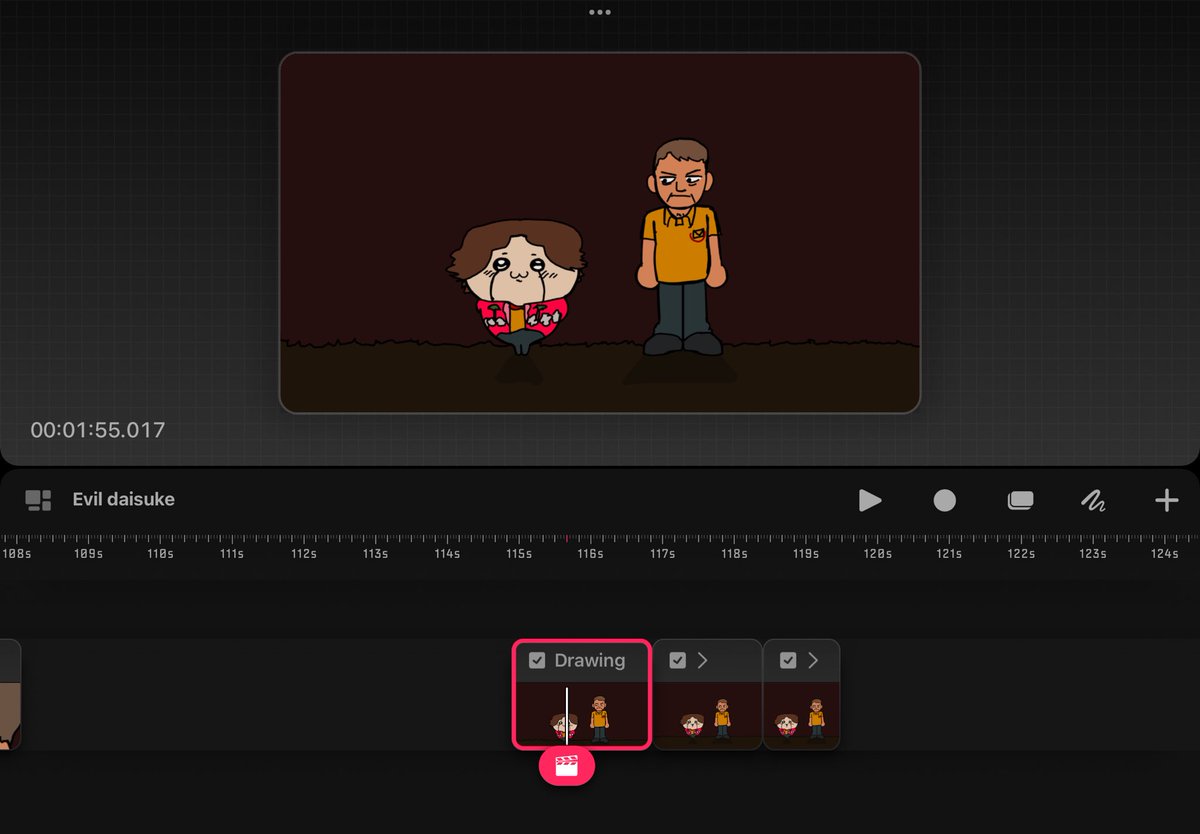
Task: Tap the 113s mark on the ruler
Action: click(376, 553)
